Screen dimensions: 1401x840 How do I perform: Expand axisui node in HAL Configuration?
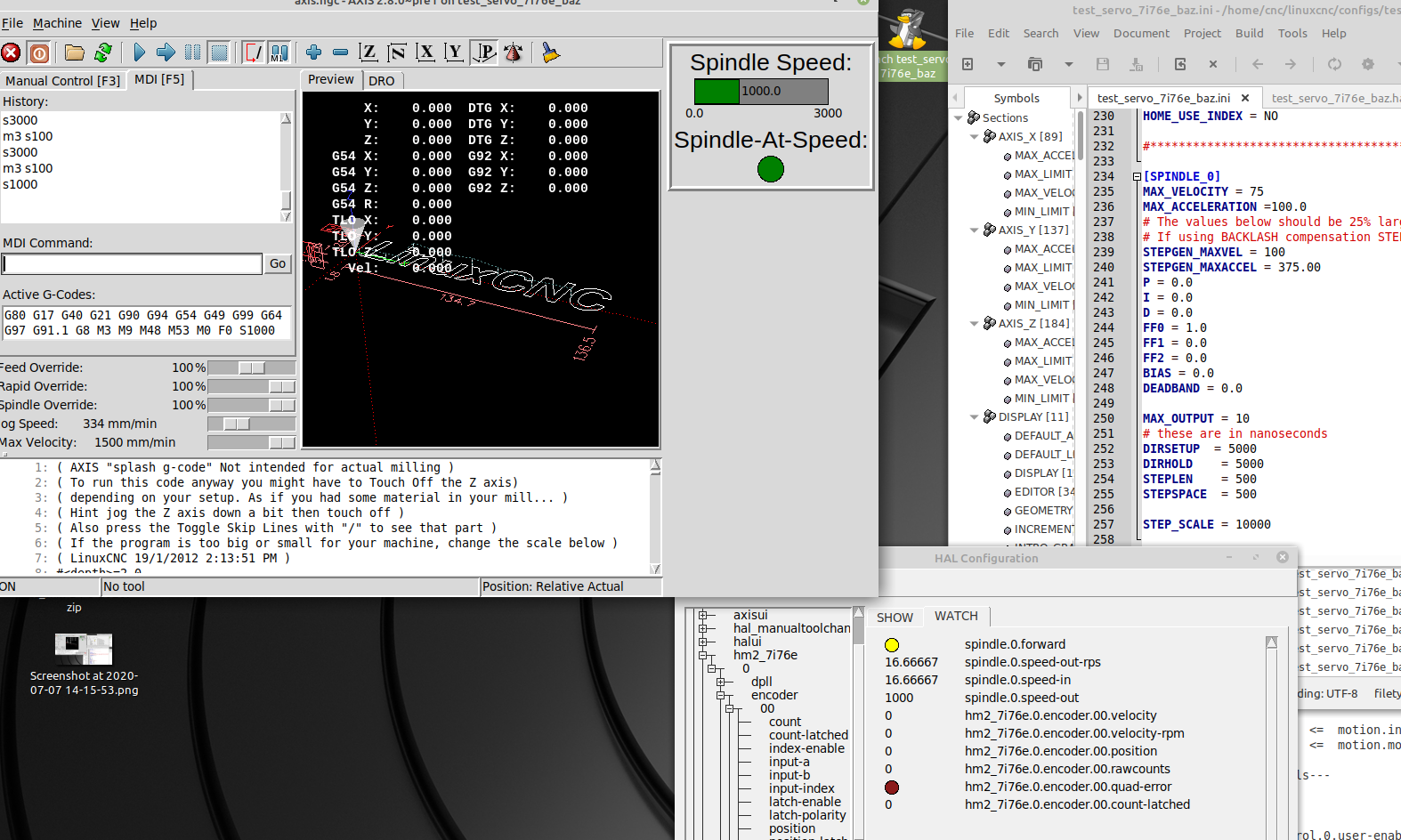point(703,615)
